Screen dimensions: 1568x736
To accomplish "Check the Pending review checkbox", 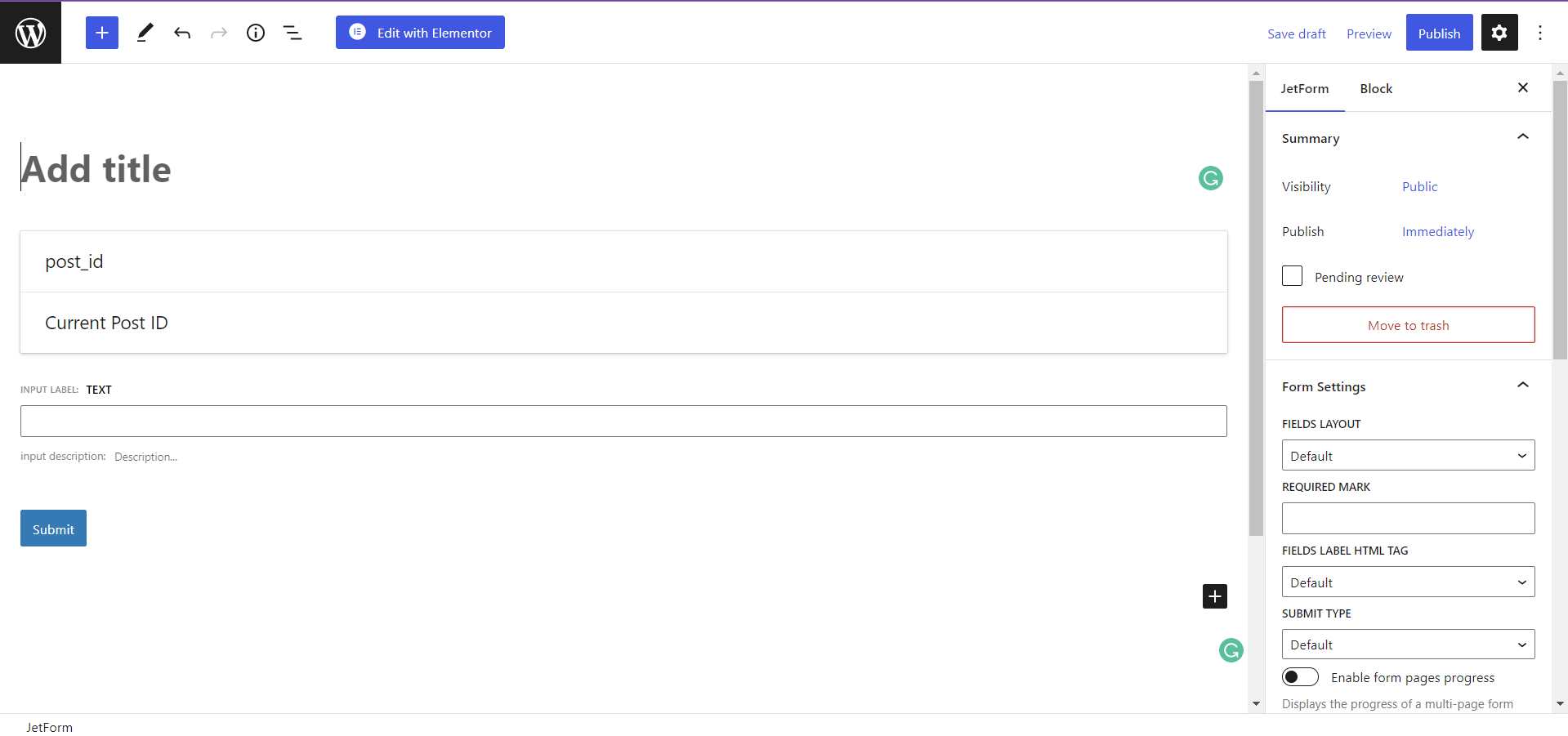I will [1292, 276].
